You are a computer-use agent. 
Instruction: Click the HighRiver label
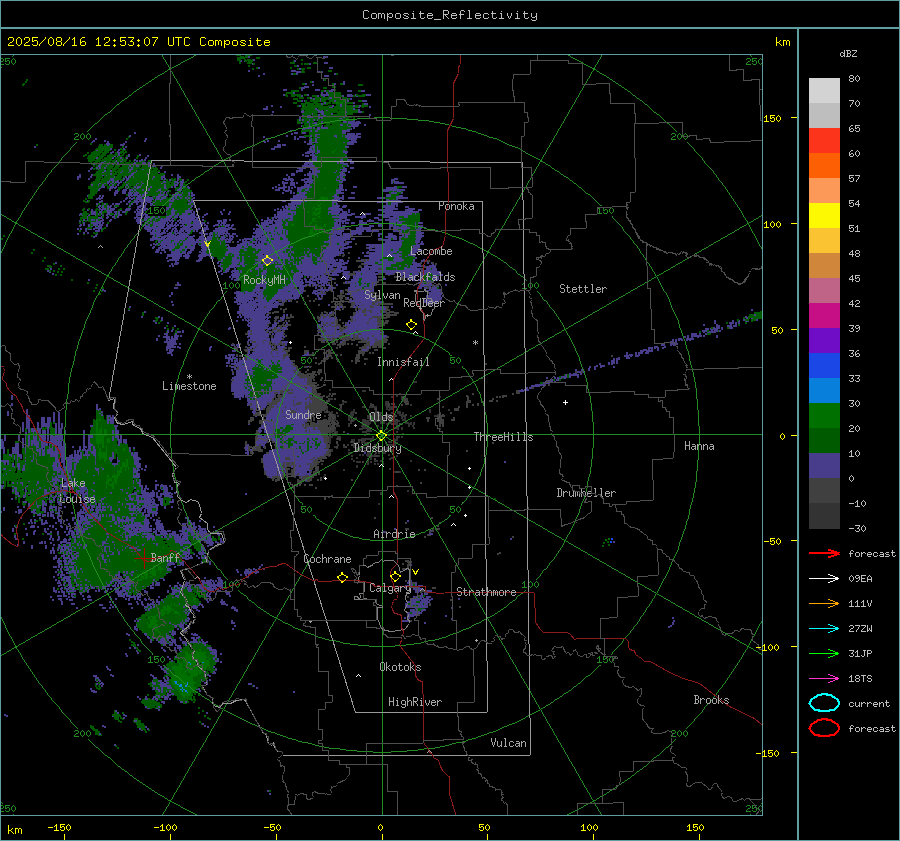[415, 702]
